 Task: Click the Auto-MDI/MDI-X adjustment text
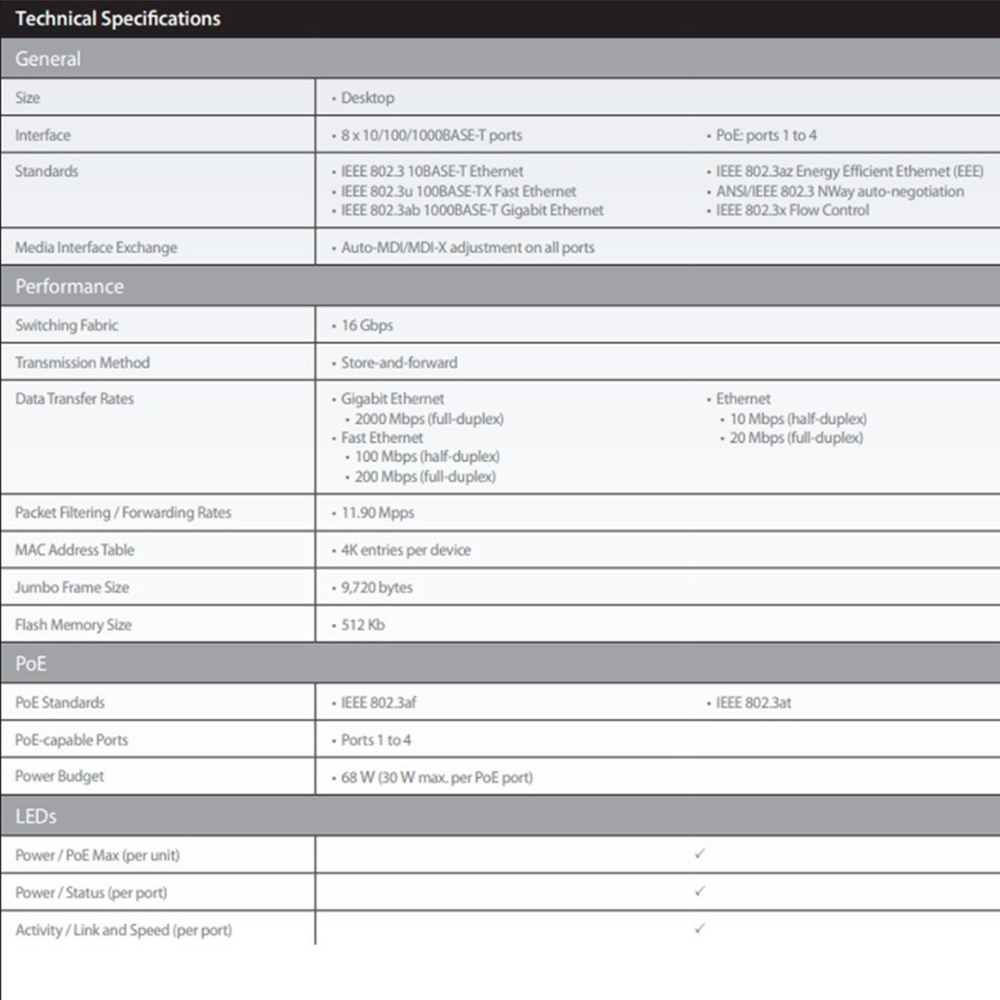(x=467, y=247)
